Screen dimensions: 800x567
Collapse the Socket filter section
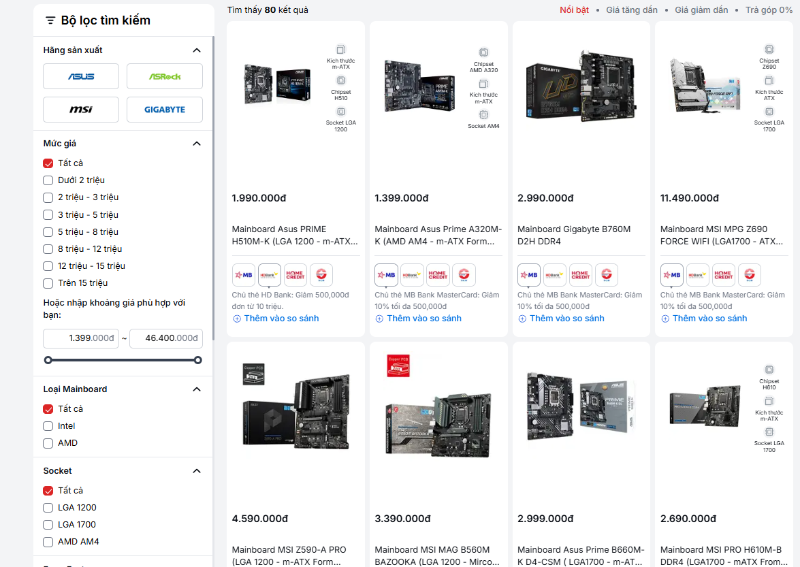coord(196,471)
